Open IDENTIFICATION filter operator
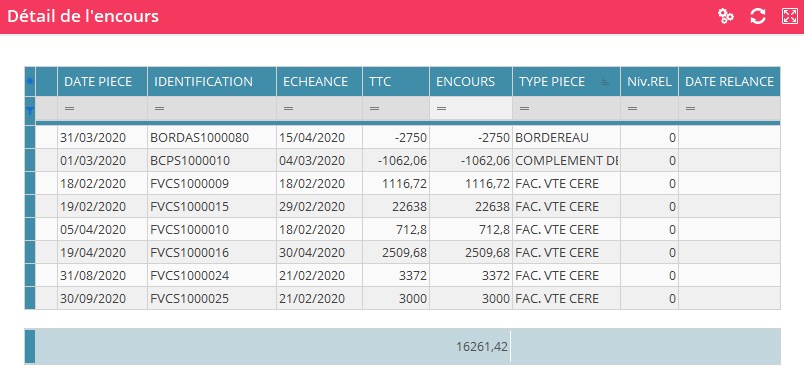The width and height of the screenshot is (804, 391). pos(159,109)
